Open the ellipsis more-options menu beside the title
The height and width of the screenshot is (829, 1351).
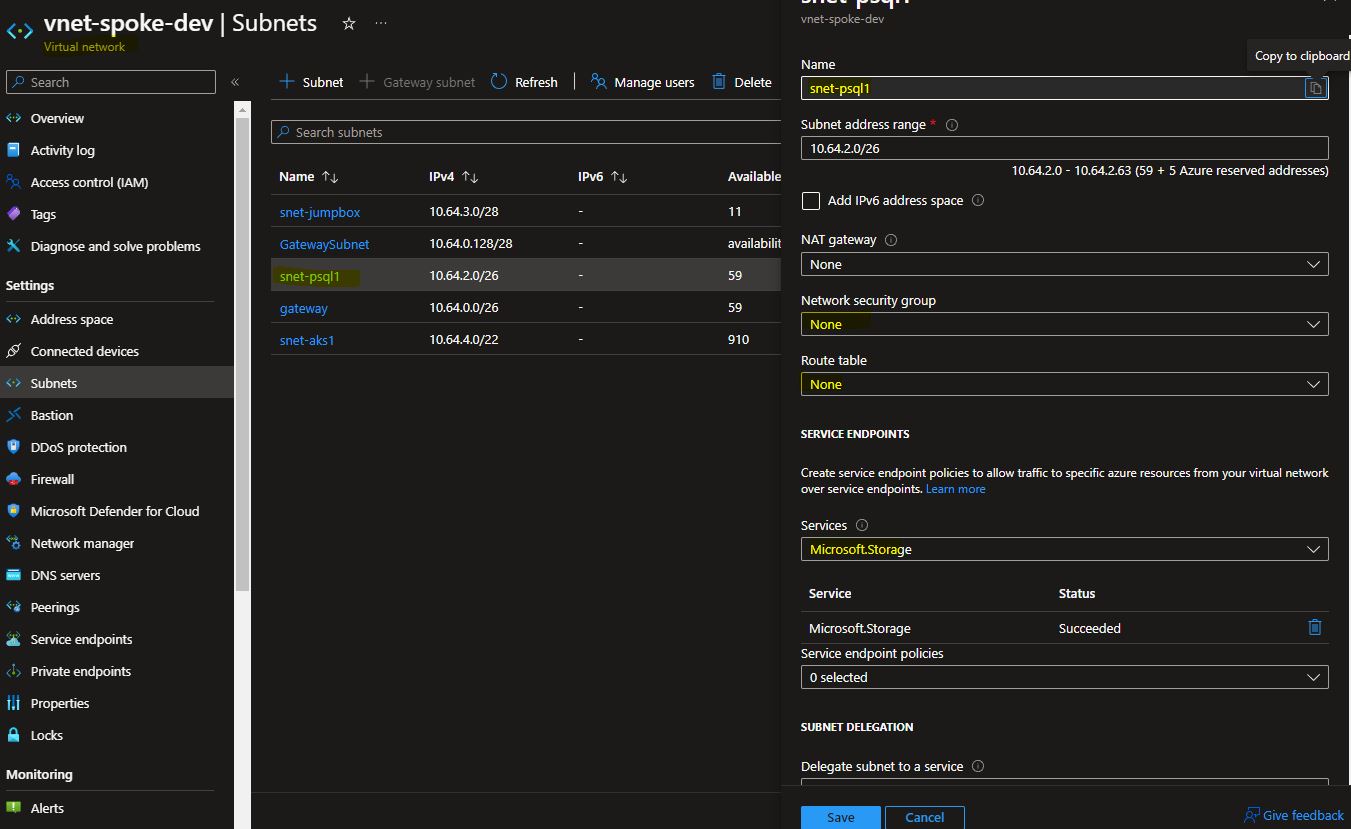(381, 23)
